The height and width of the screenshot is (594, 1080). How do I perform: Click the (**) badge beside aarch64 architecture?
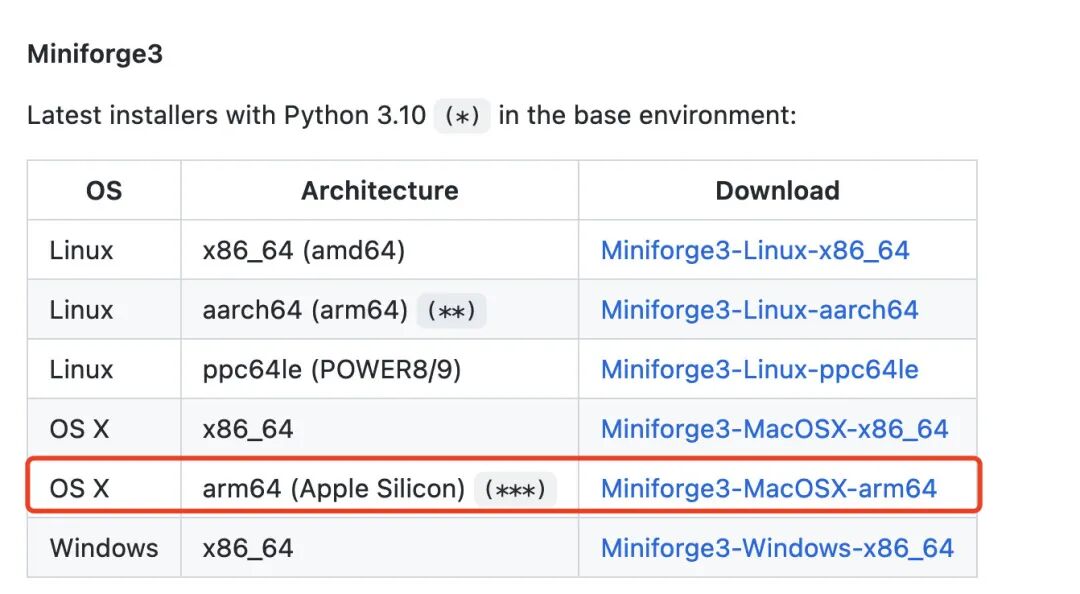point(451,310)
